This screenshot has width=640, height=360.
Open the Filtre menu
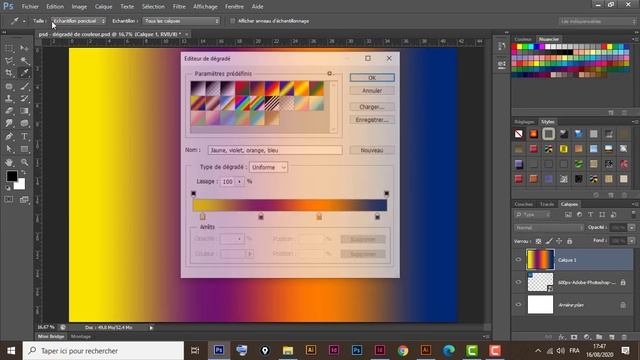click(x=179, y=7)
